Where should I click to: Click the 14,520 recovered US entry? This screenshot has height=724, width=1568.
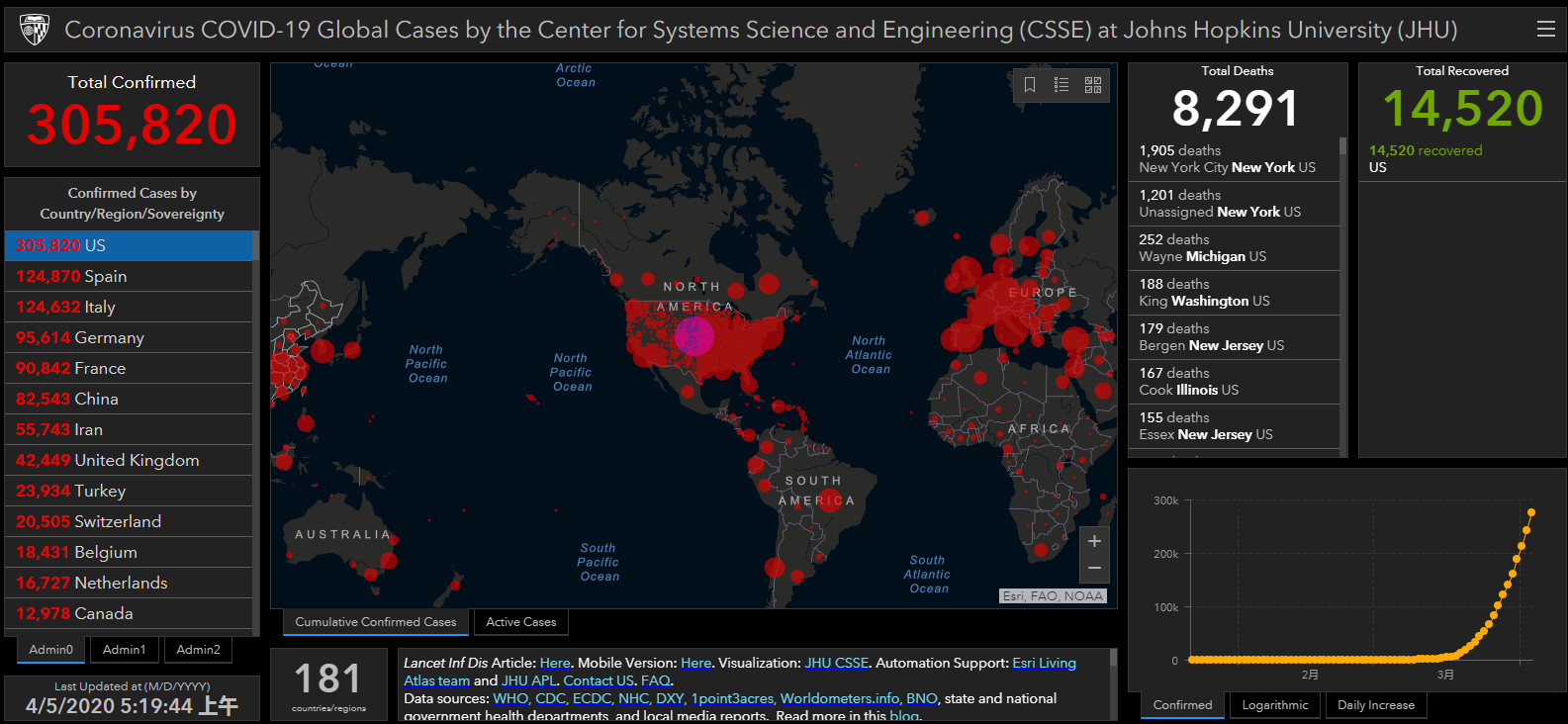click(x=1461, y=159)
